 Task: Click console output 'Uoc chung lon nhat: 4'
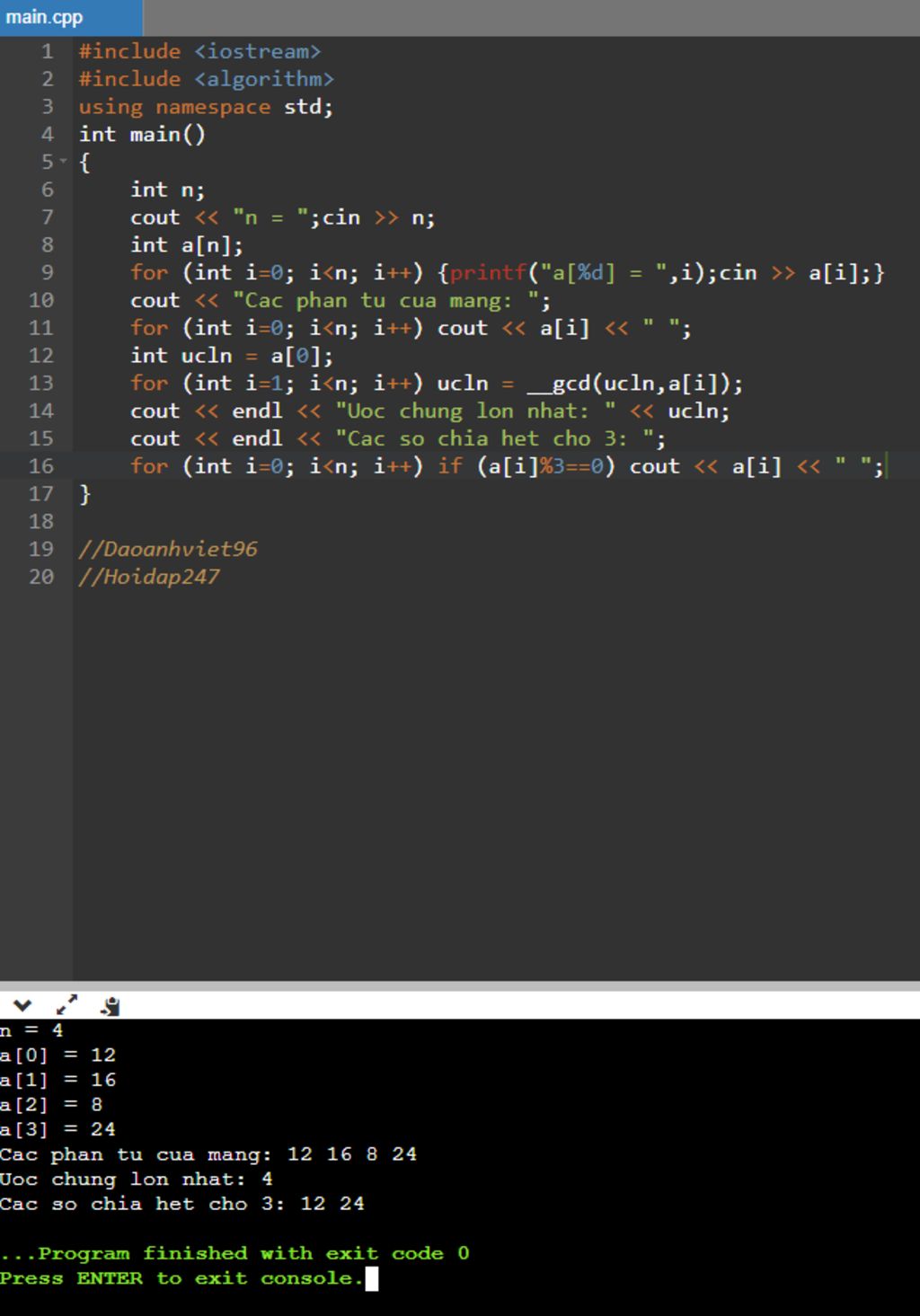click(136, 1179)
